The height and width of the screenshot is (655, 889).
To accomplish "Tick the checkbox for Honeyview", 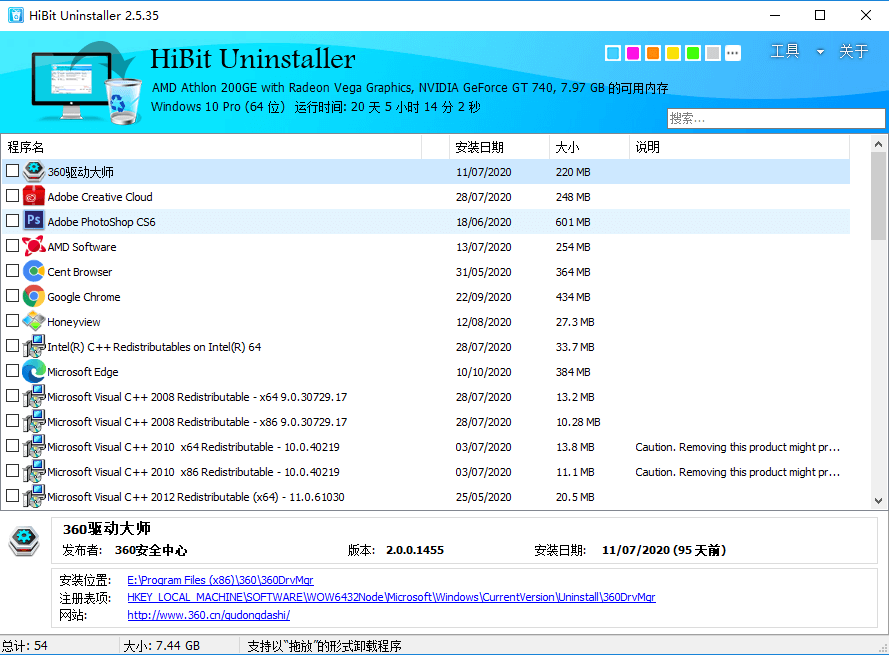I will pyautogui.click(x=12, y=320).
